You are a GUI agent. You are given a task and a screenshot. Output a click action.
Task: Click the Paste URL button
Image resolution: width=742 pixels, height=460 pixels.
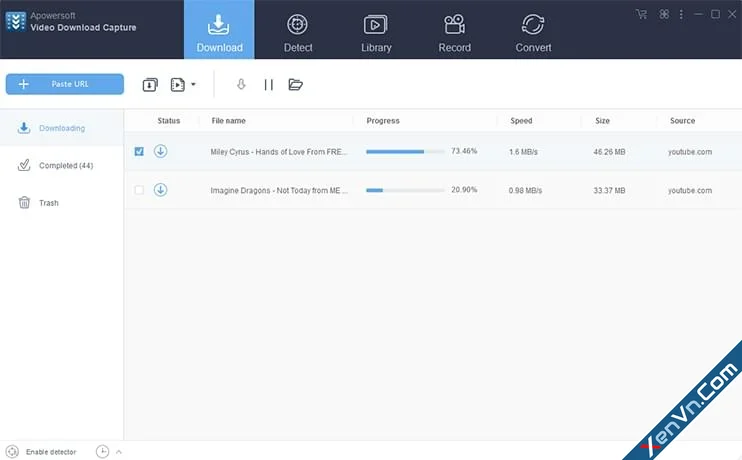(65, 84)
